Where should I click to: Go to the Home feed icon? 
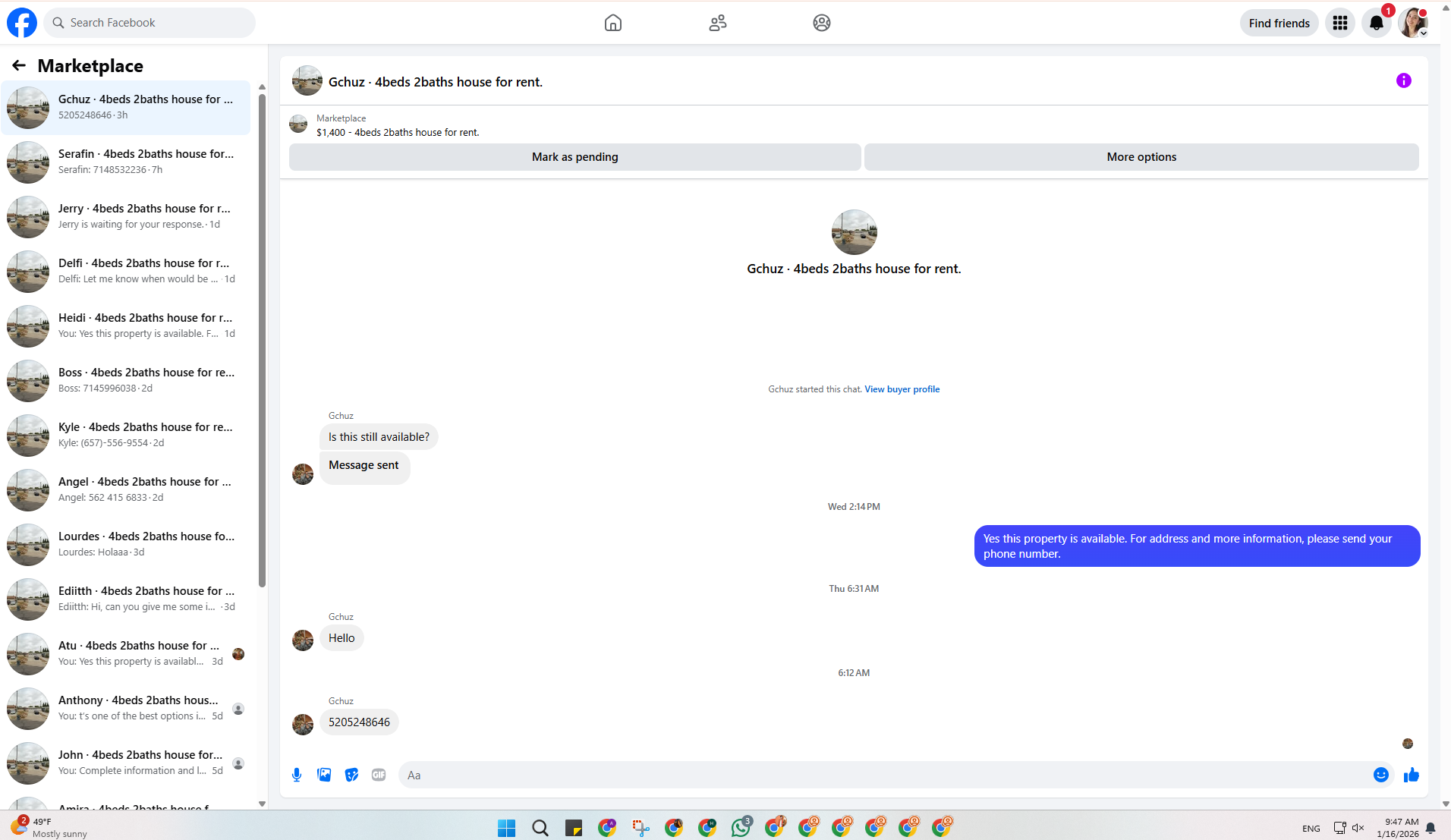coord(613,23)
